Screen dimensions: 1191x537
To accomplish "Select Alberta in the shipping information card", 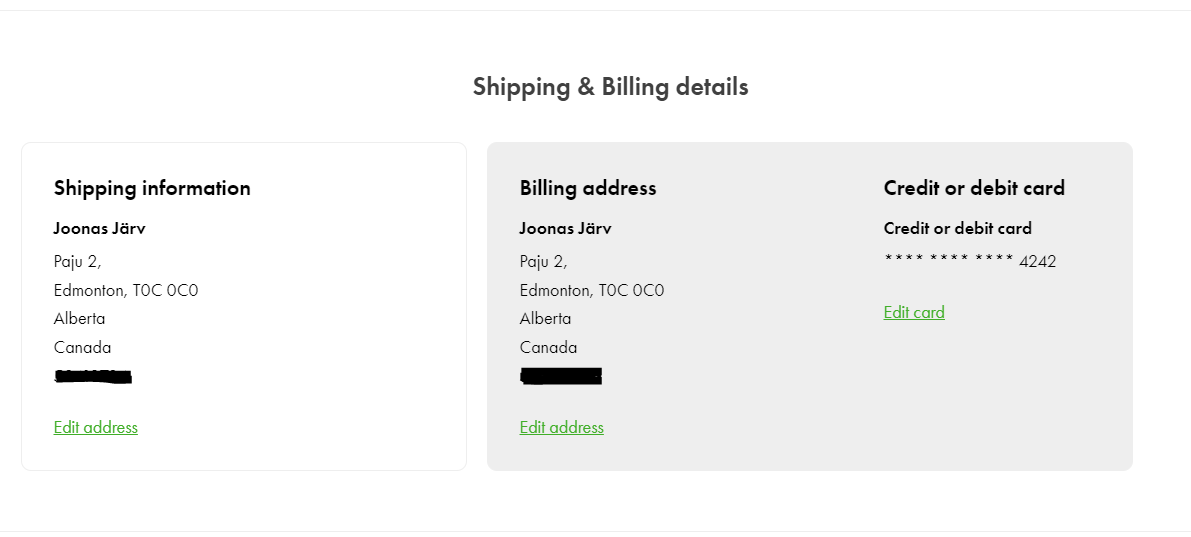I will 80,319.
